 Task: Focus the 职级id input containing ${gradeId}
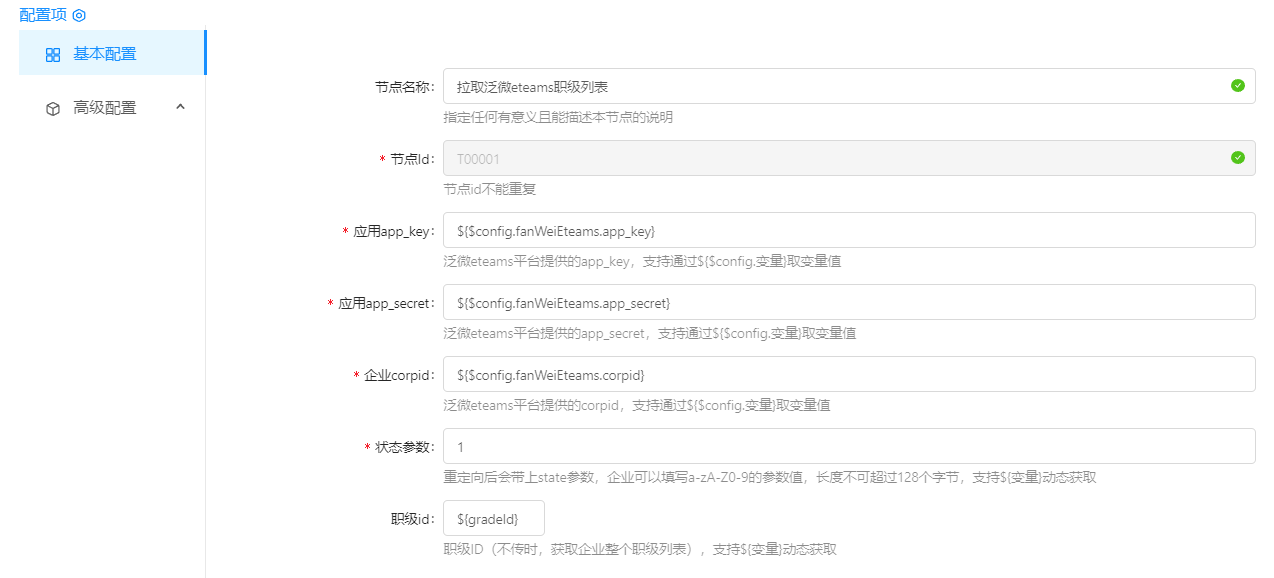494,519
